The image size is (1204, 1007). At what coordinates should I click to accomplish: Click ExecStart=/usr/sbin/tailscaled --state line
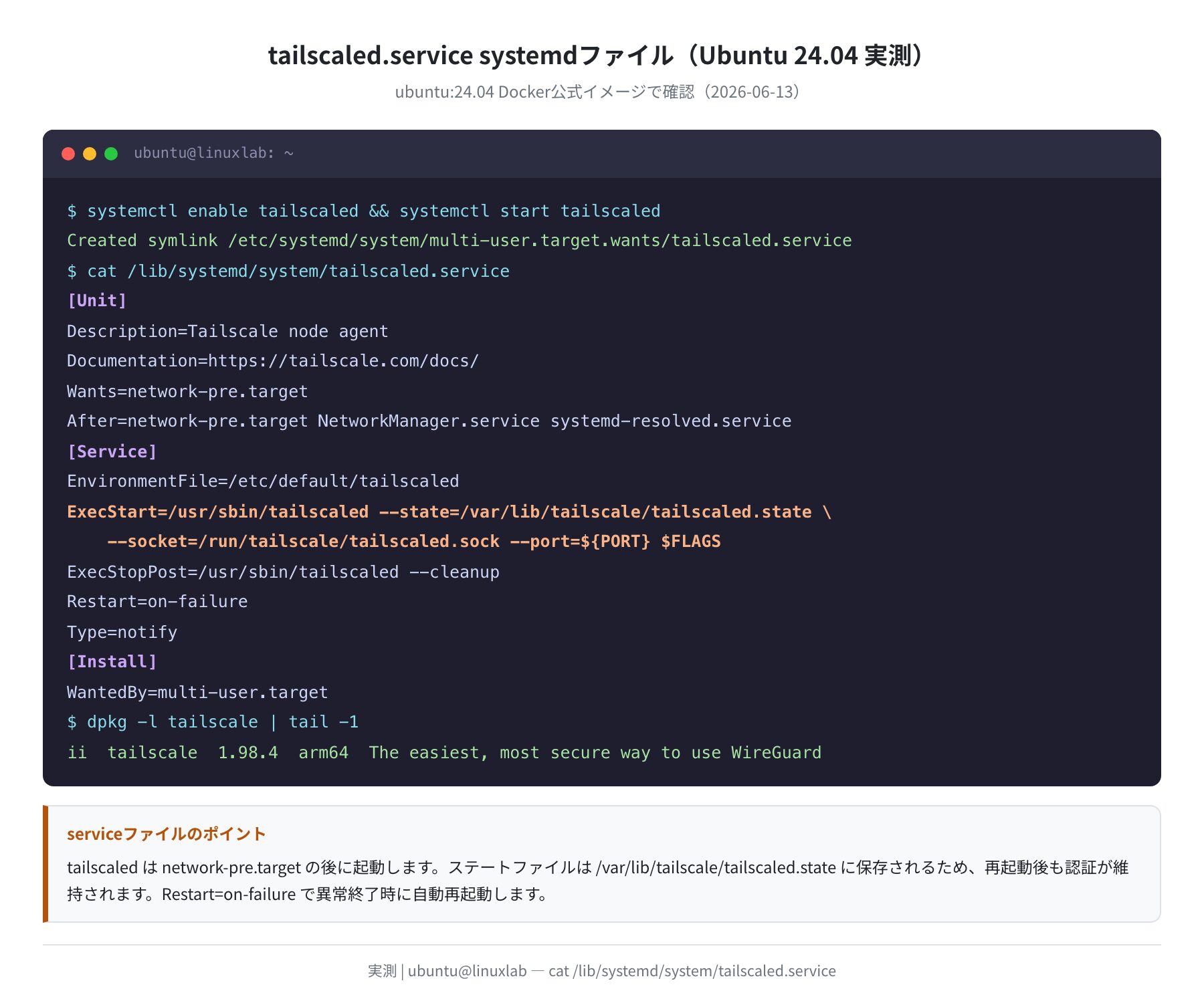coord(449,512)
